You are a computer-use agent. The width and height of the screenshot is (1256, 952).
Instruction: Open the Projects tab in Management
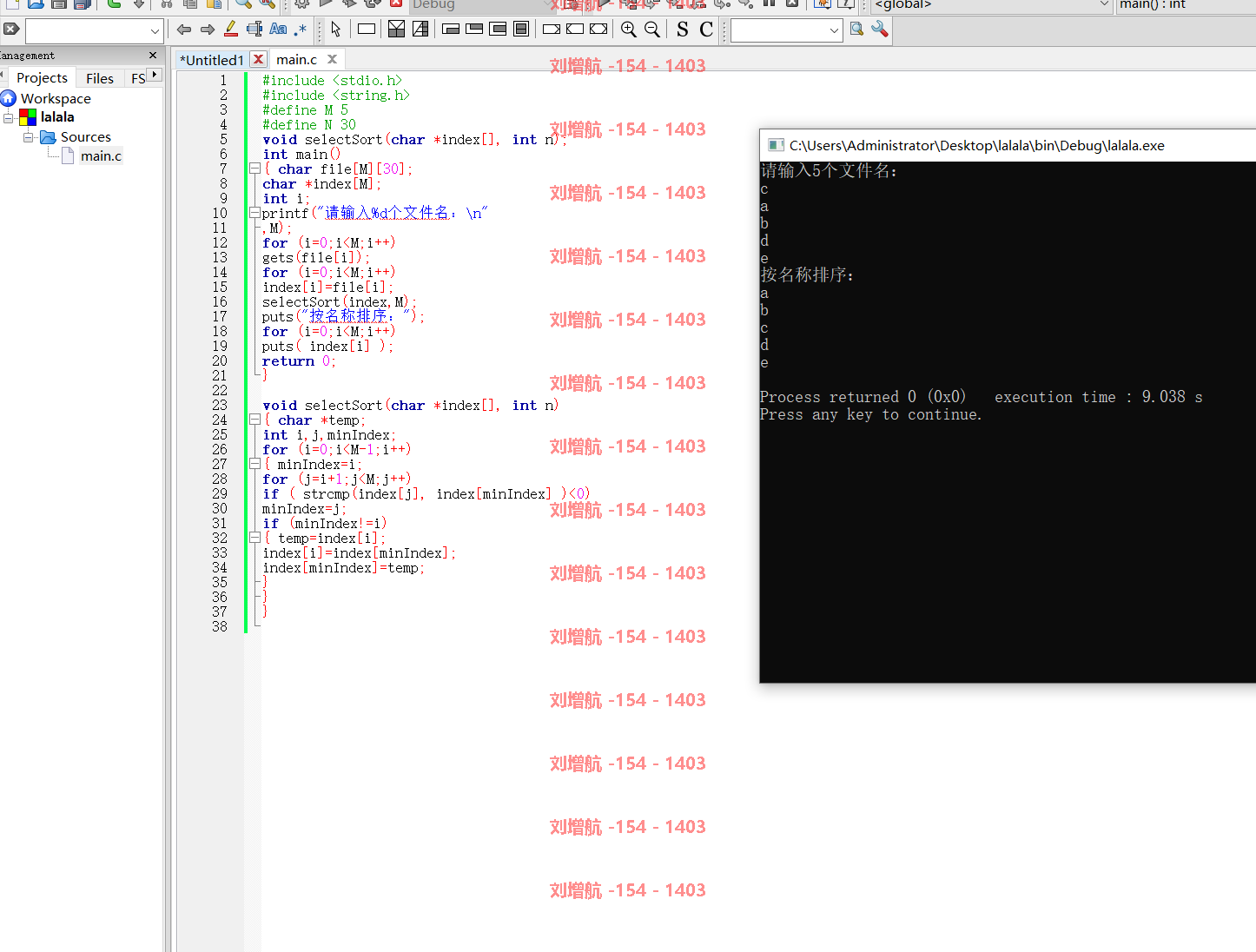click(x=42, y=78)
